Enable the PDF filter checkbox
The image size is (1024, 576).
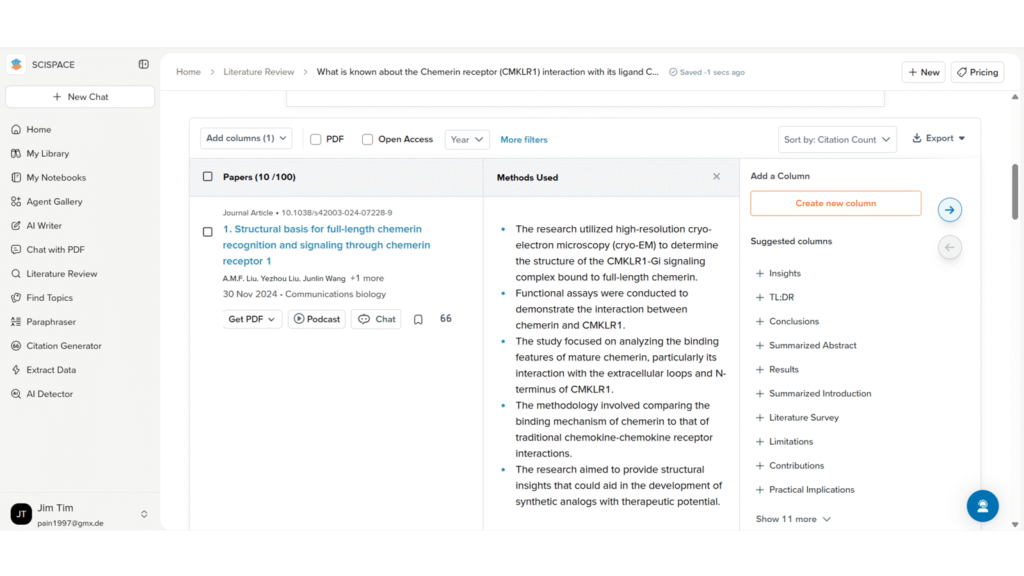[316, 140]
